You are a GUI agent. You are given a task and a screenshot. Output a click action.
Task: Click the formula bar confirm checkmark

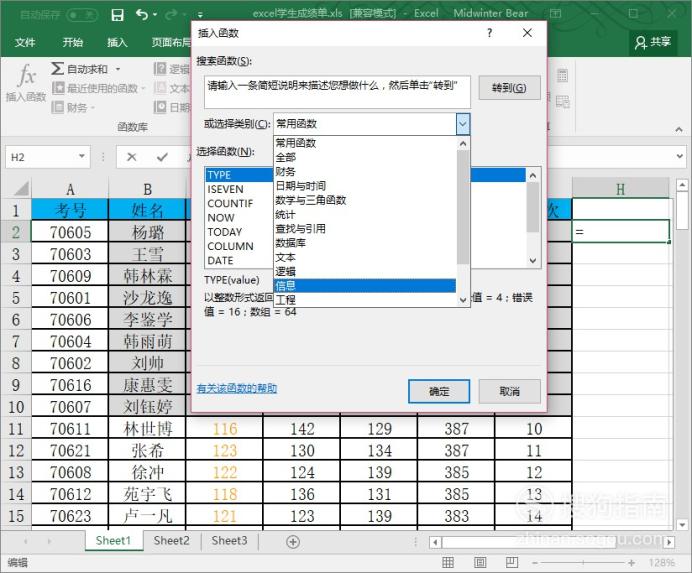[162, 157]
